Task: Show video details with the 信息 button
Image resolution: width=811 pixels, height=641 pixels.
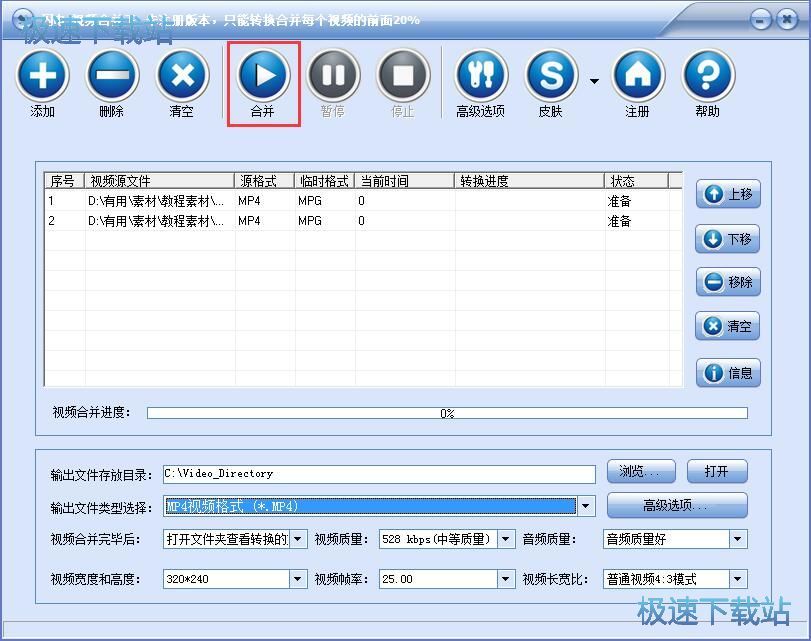Action: click(728, 373)
